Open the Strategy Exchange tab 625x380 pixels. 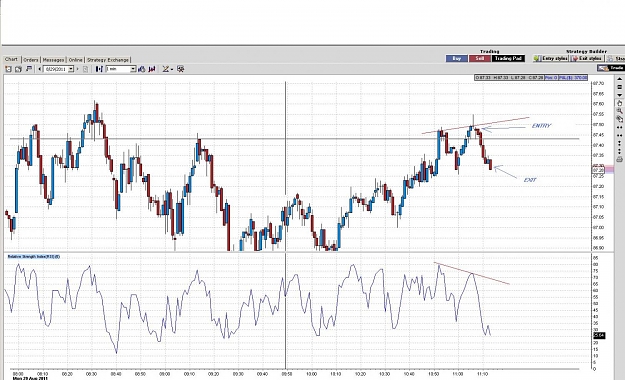(108, 60)
